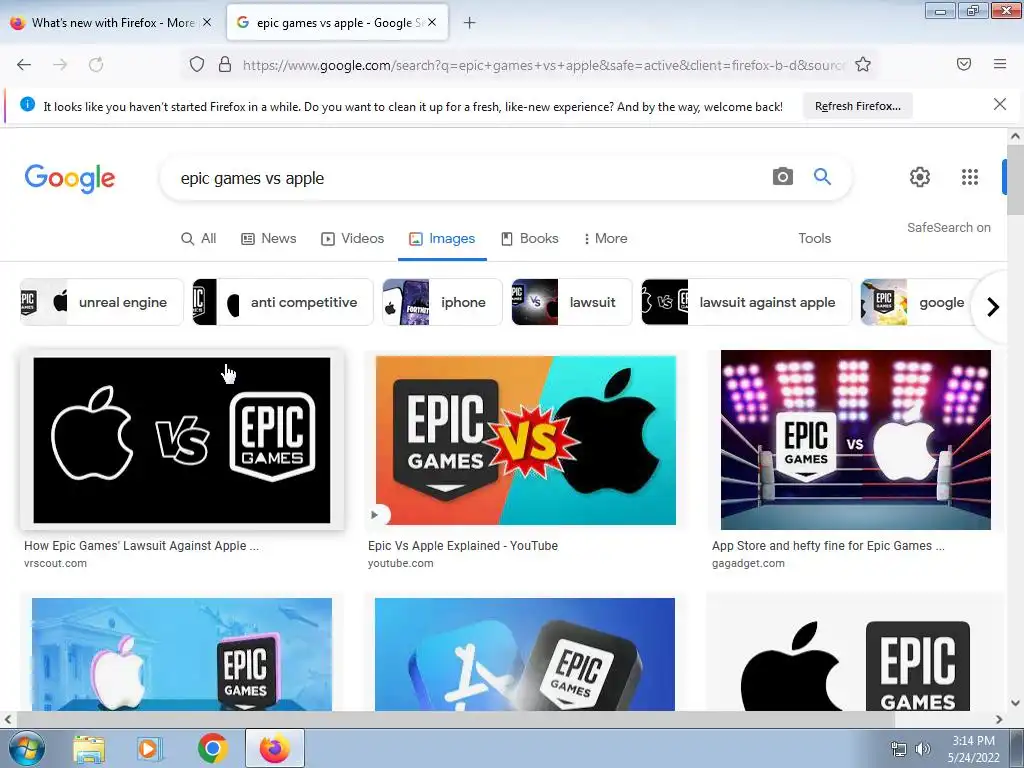Click the horizontal scrollbar at page bottom
The image size is (1024, 768).
(x=454, y=719)
